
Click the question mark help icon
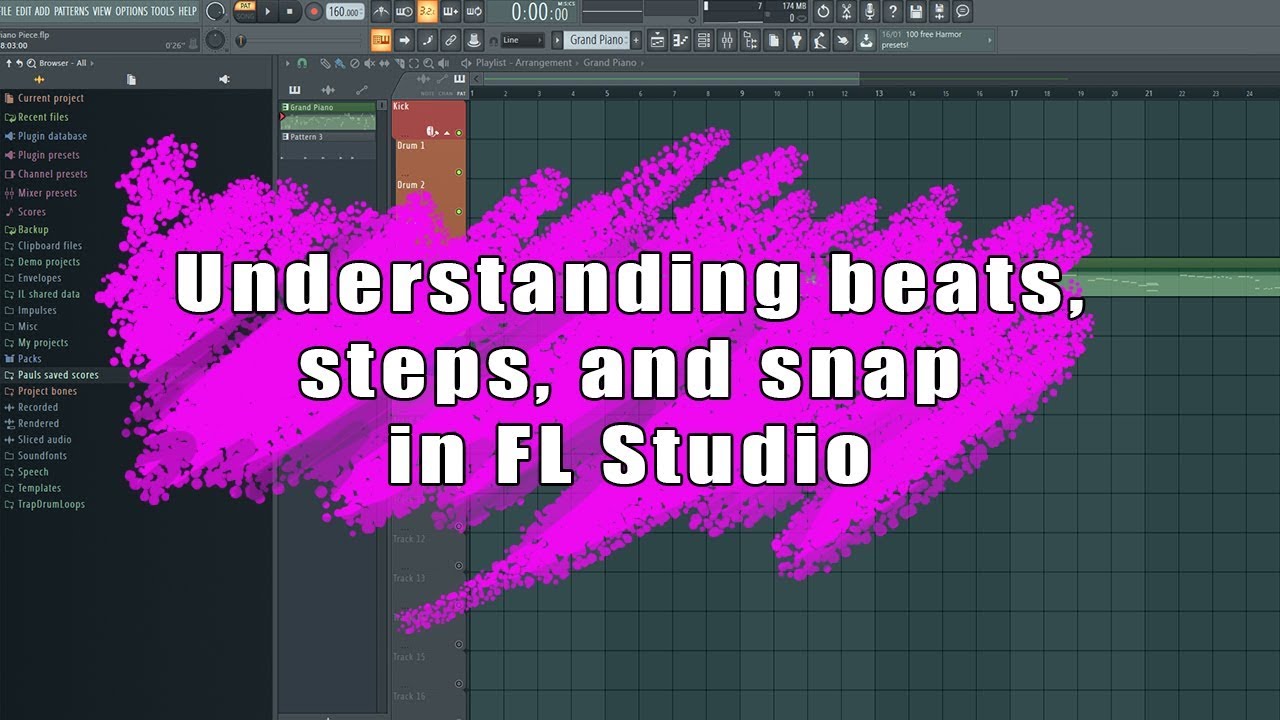[893, 12]
